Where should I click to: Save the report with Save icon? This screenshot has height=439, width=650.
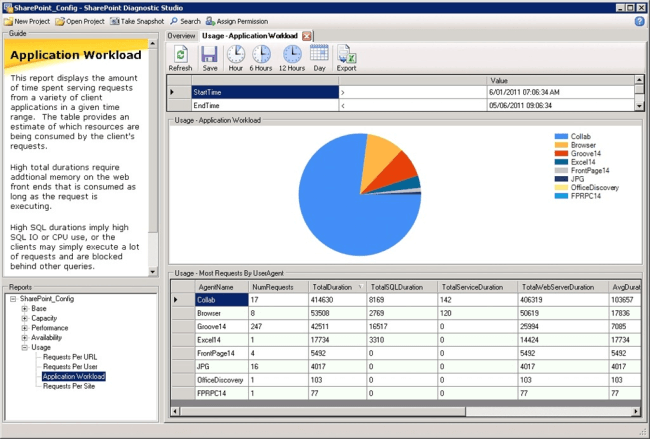(210, 58)
